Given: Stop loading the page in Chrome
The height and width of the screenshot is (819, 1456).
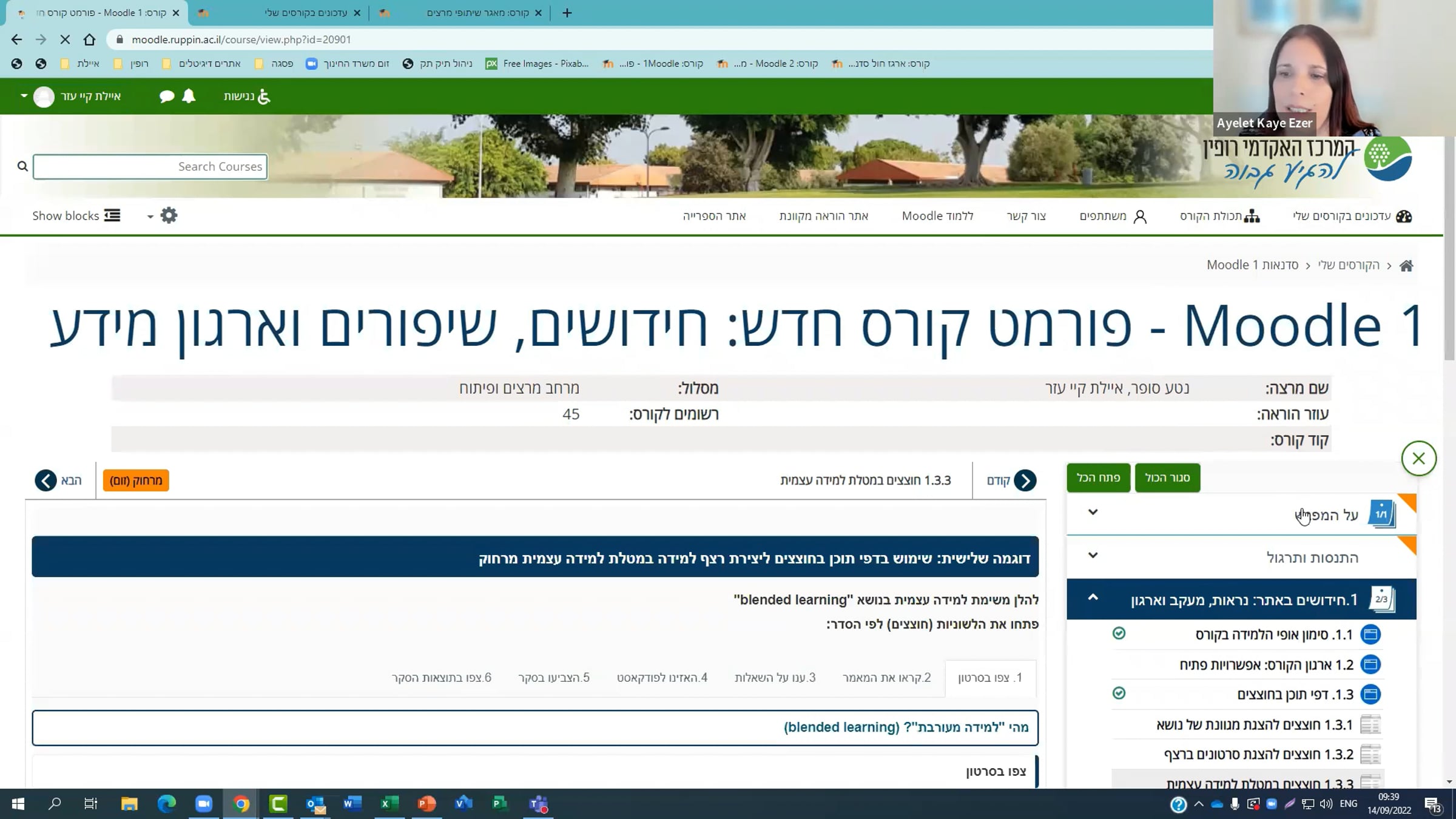Looking at the screenshot, I should click(65, 39).
